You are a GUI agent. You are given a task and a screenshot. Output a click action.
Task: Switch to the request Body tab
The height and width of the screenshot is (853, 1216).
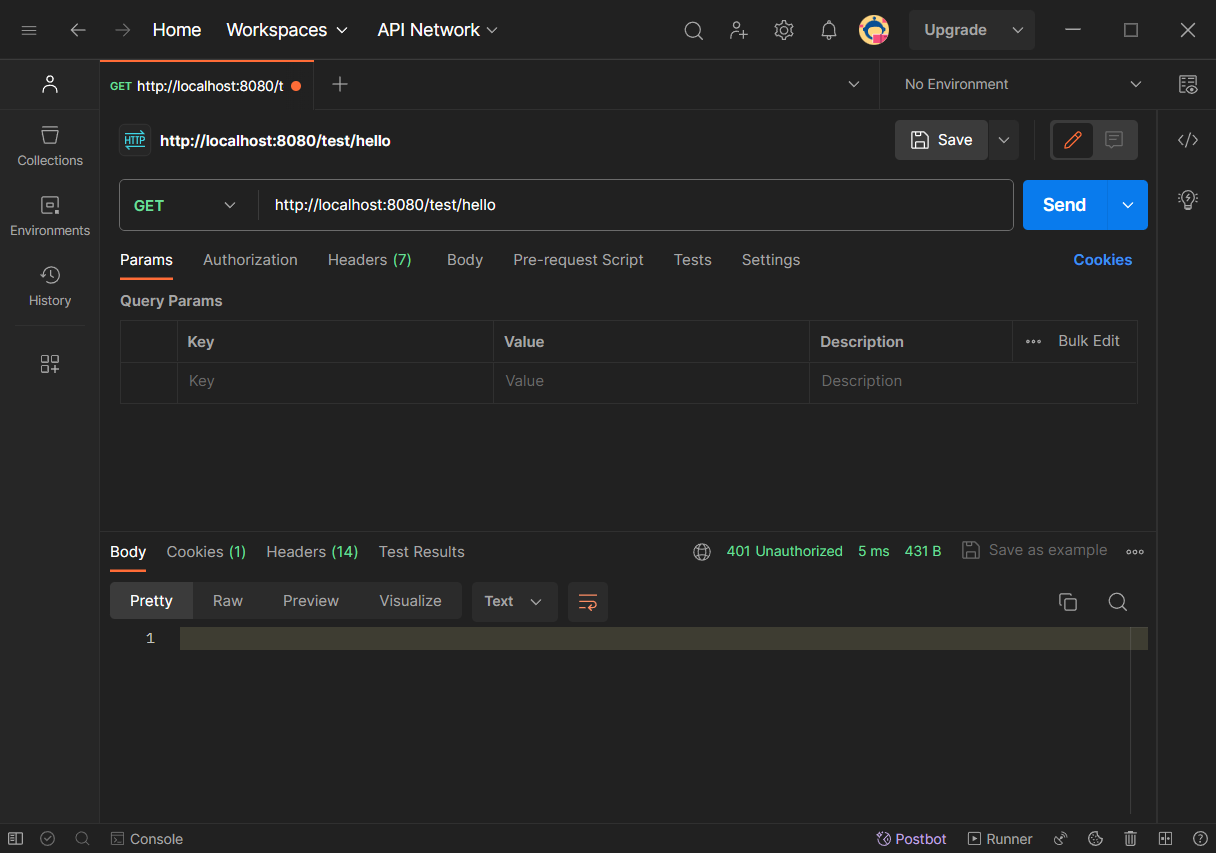pyautogui.click(x=465, y=260)
